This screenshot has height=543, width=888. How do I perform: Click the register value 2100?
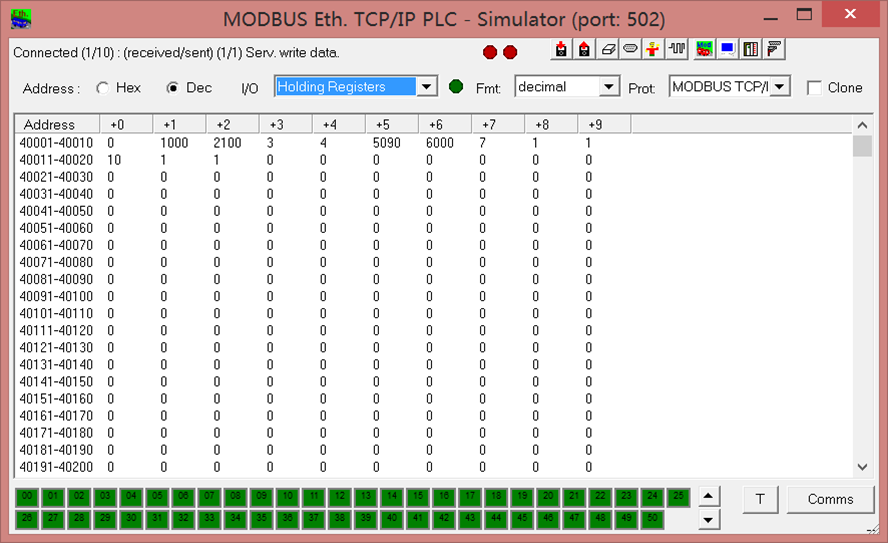tap(227, 143)
